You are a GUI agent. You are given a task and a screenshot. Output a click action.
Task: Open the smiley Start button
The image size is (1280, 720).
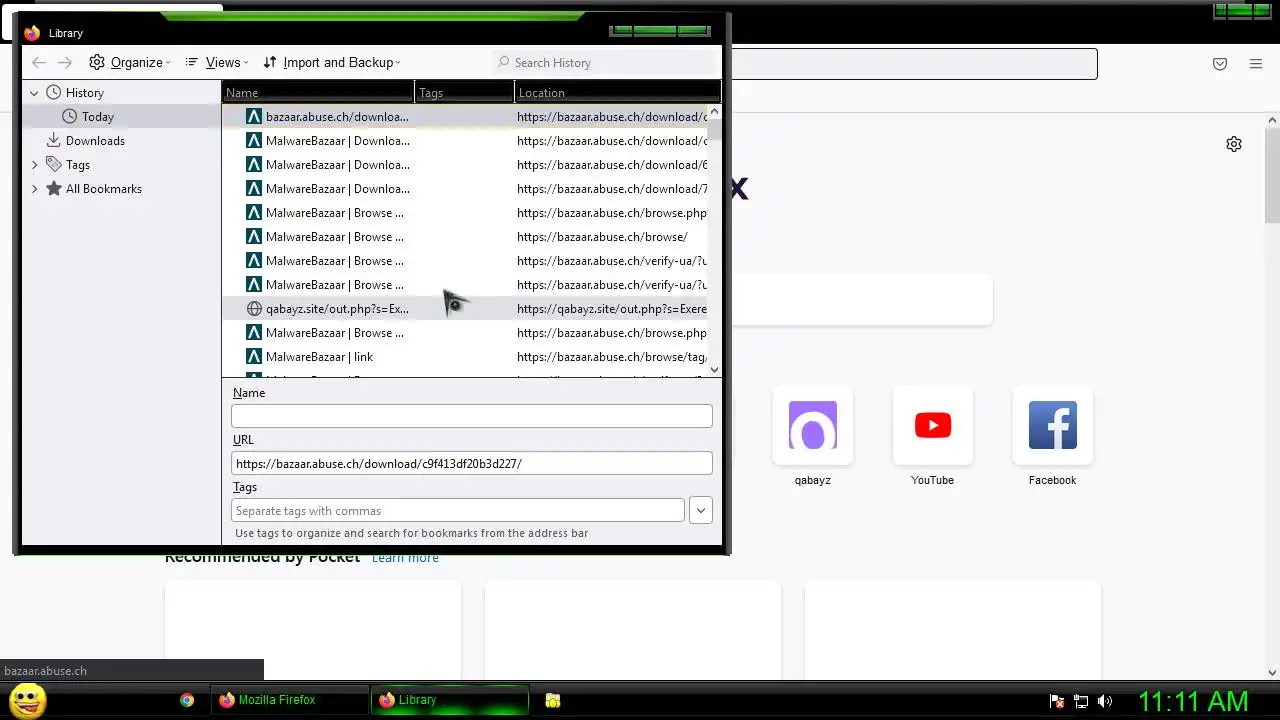tap(27, 700)
